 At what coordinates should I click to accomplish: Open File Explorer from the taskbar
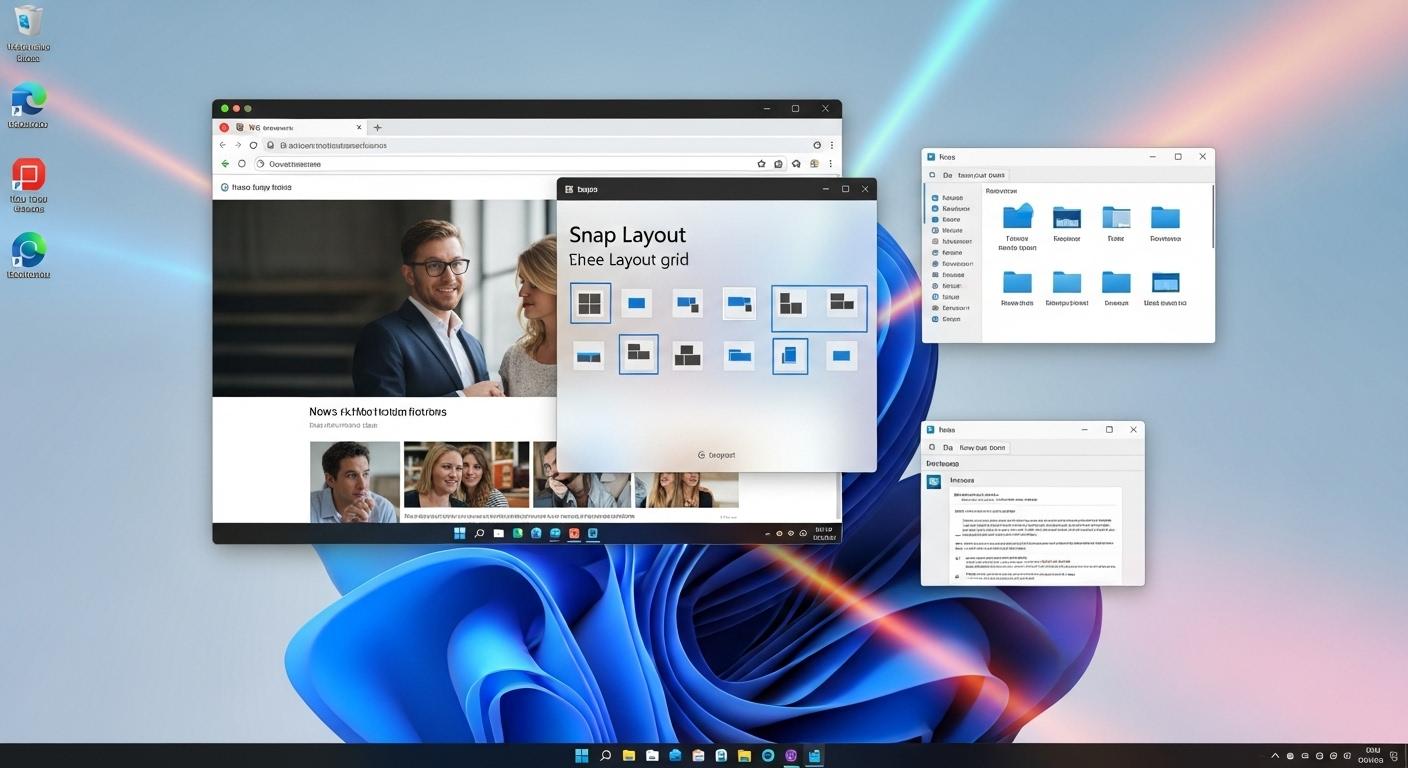pos(628,755)
